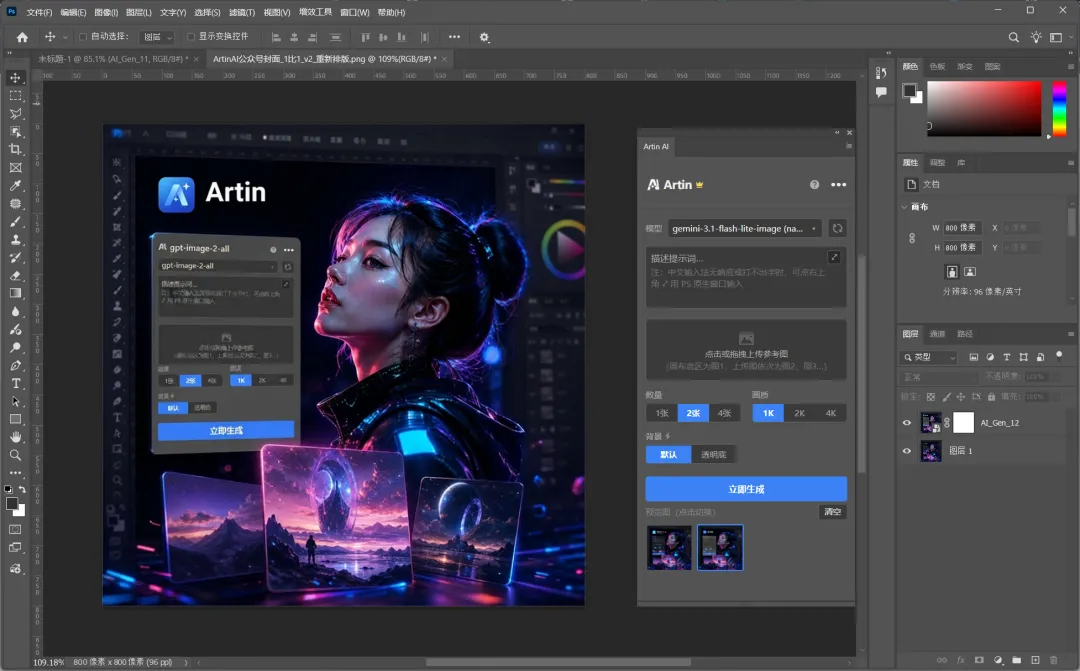This screenshot has height=671, width=1080.
Task: Switch to the 未标题-1 document tab
Action: pyautogui.click(x=113, y=59)
